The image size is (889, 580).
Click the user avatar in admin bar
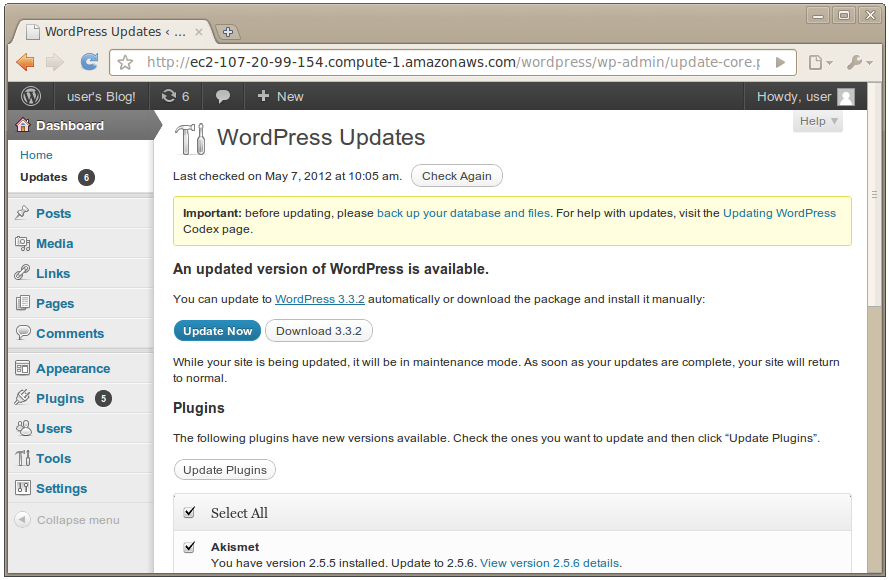tap(846, 97)
